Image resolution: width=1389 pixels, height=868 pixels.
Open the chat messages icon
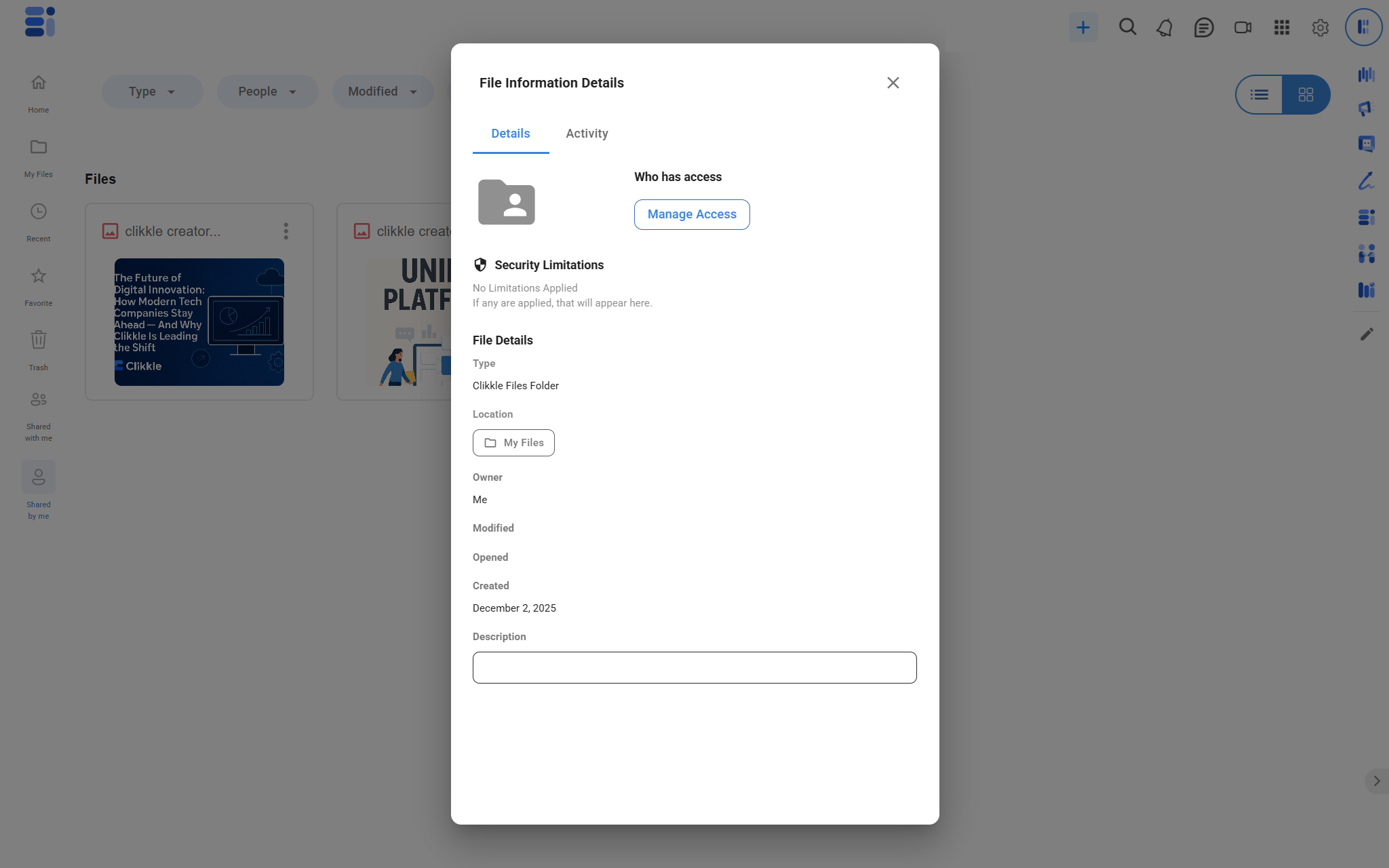click(x=1204, y=28)
